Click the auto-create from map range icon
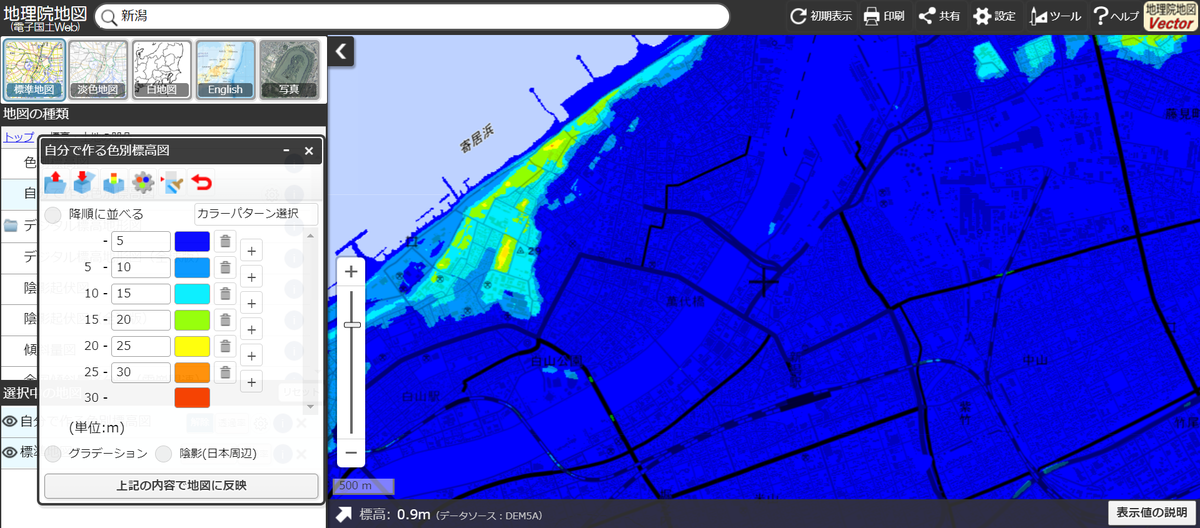Image resolution: width=1200 pixels, height=528 pixels. pyautogui.click(x=114, y=182)
